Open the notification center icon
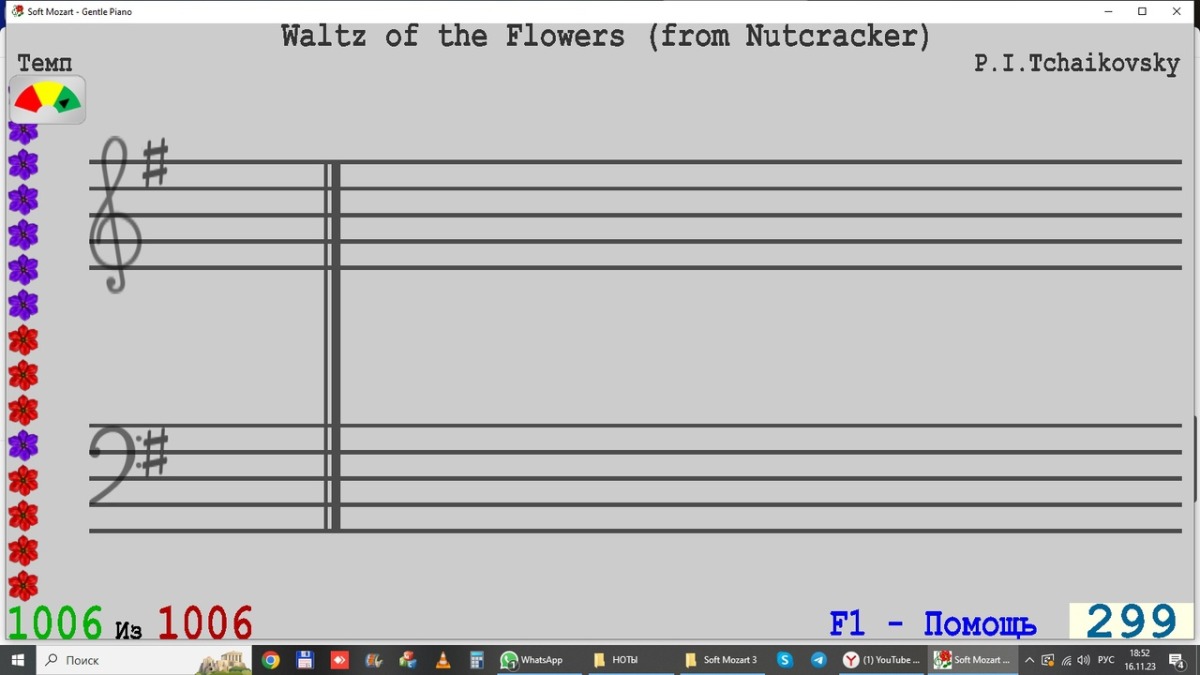The image size is (1200, 675). point(1177,660)
